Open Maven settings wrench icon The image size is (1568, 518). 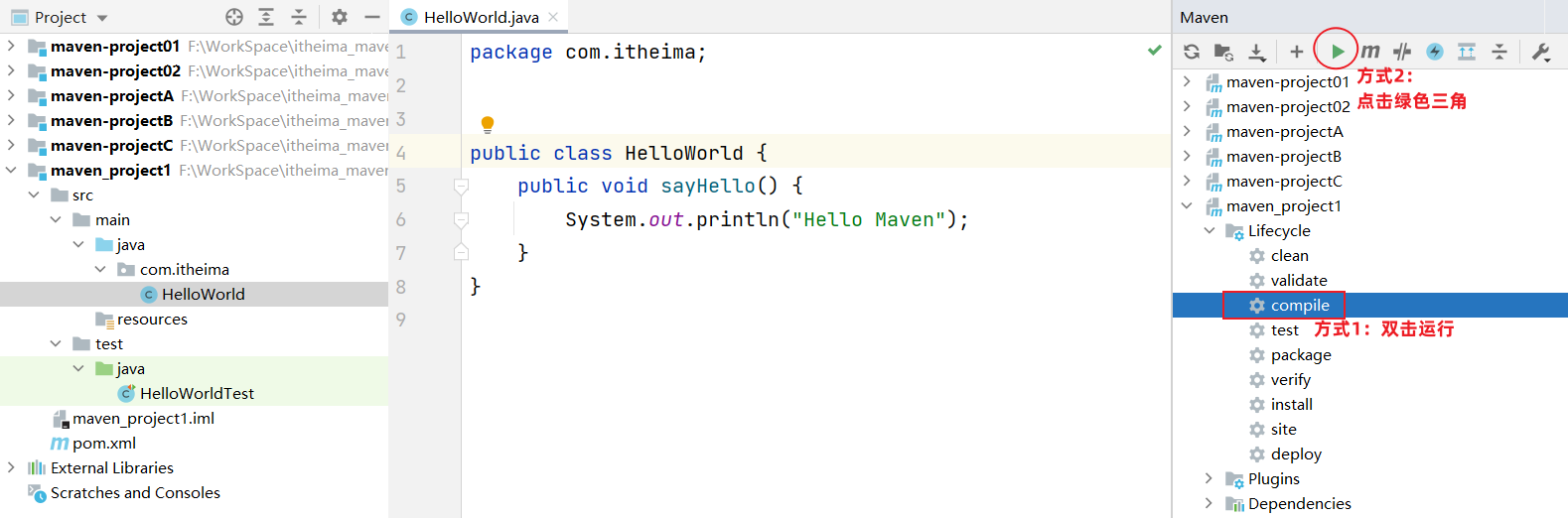1541,52
